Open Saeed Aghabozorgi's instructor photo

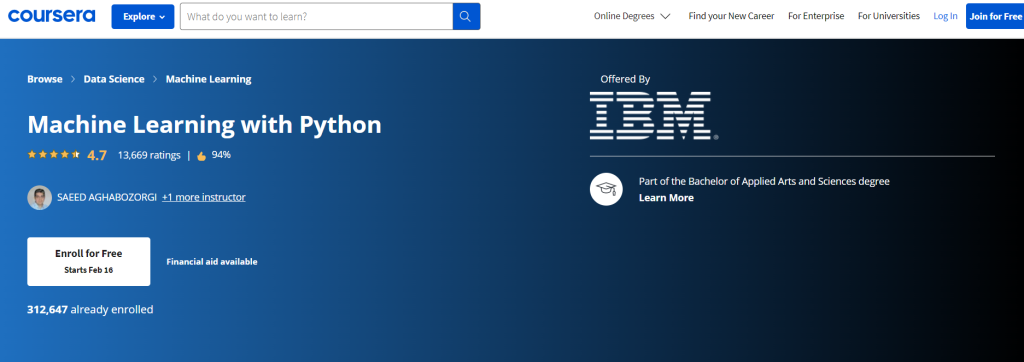point(39,197)
